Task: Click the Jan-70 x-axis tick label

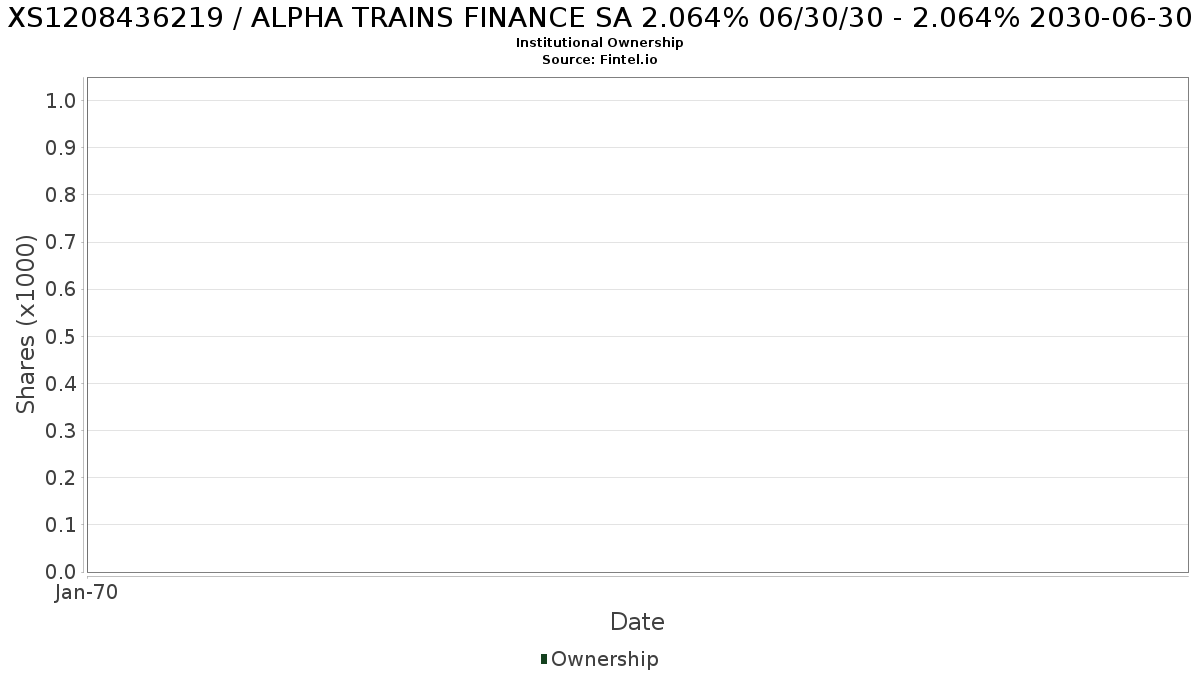Action: pos(87,593)
